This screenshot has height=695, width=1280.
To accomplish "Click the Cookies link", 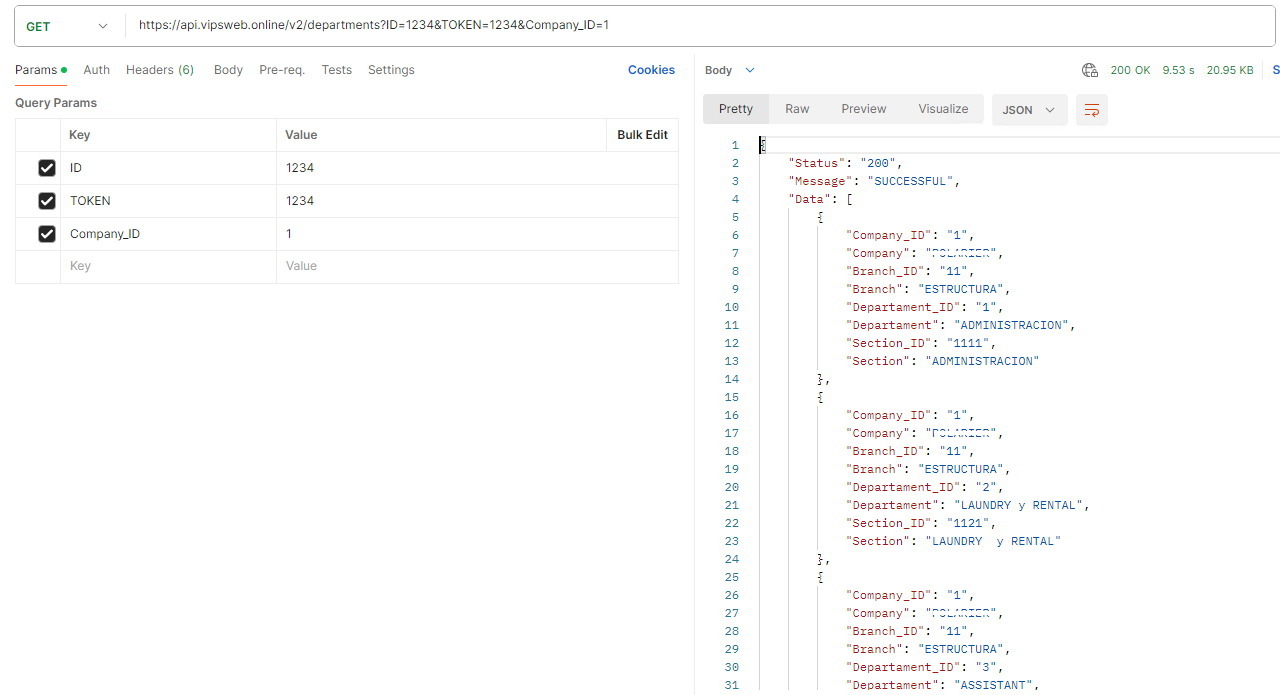I will point(651,70).
